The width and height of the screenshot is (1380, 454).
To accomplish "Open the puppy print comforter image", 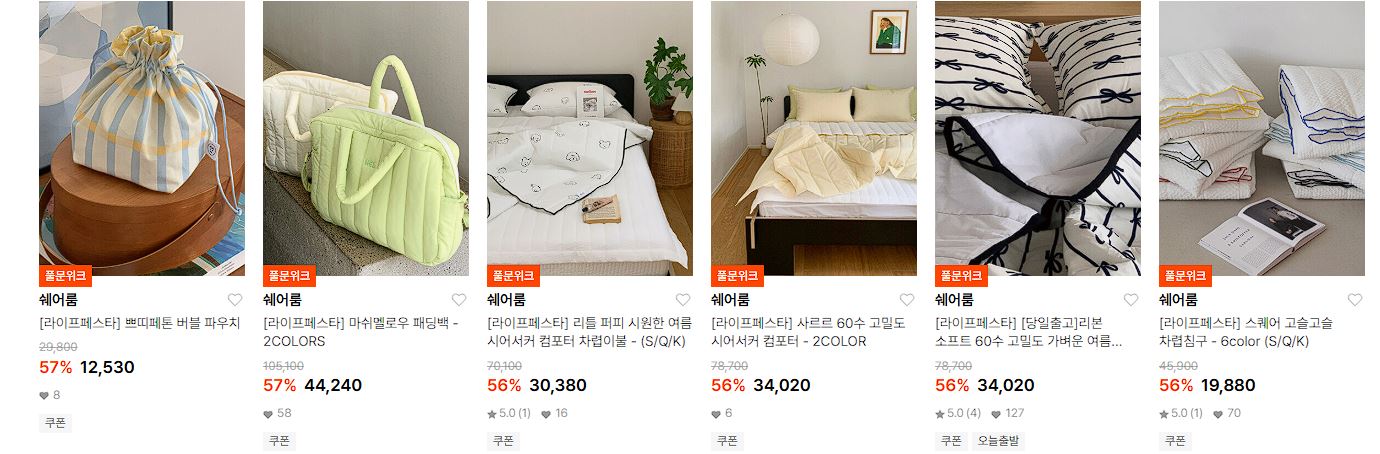I will point(590,138).
